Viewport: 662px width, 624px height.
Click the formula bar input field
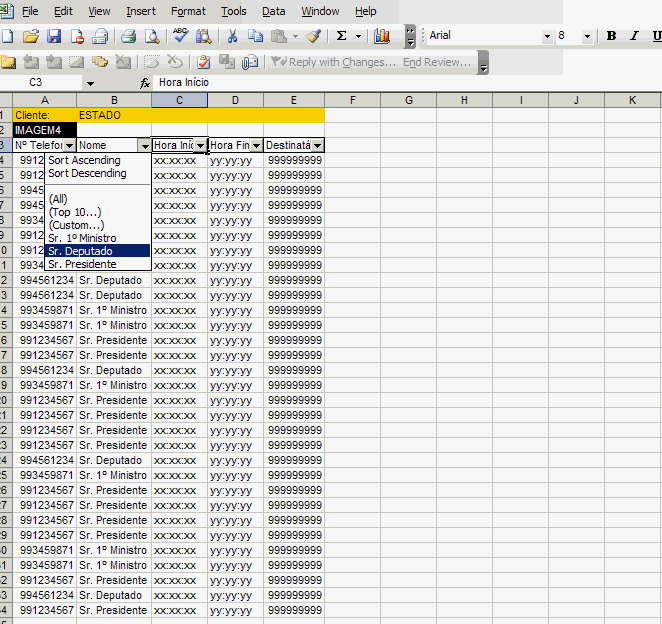click(300, 82)
